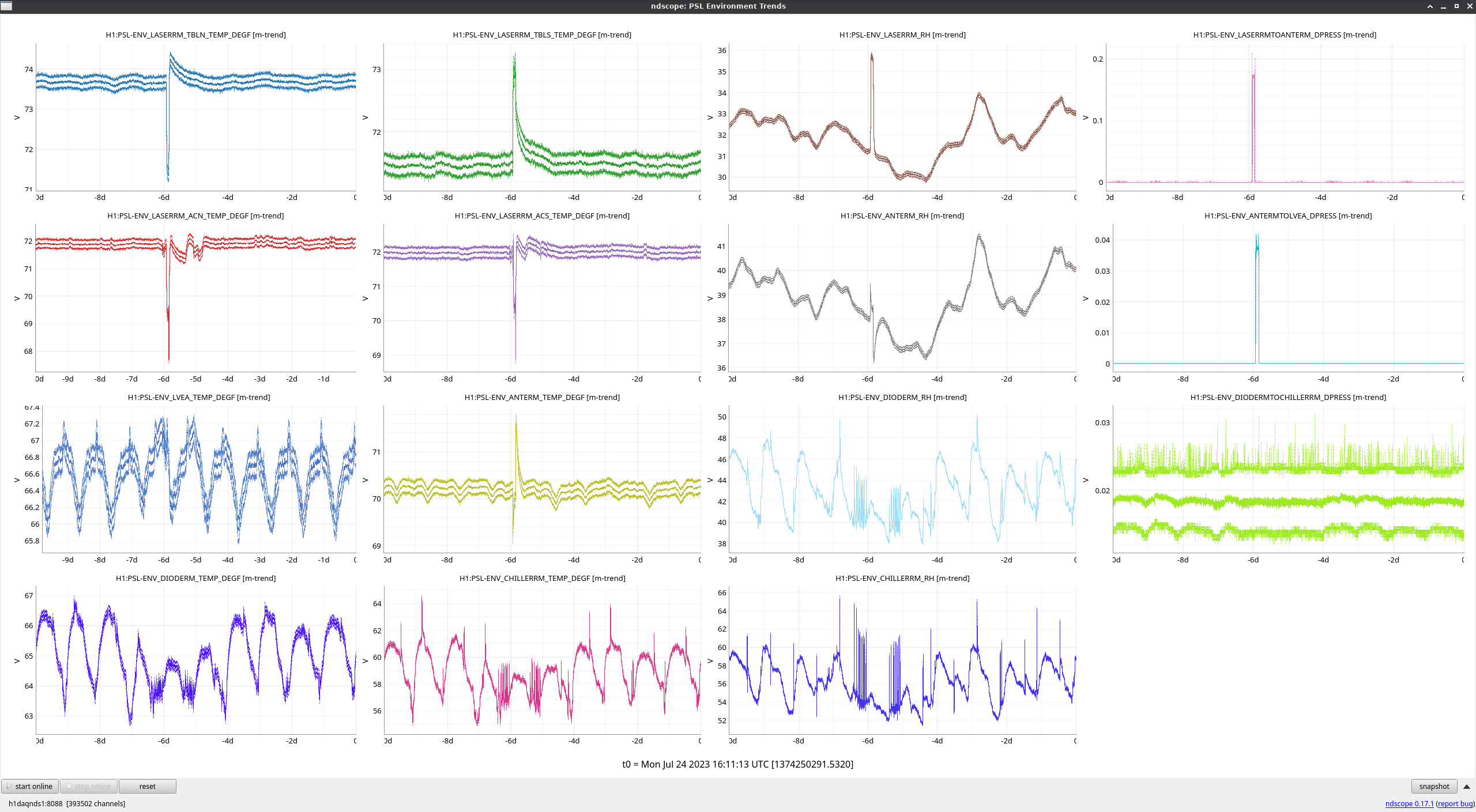
Task: Expand the triangle arrow beside snapshot
Action: (x=1466, y=786)
